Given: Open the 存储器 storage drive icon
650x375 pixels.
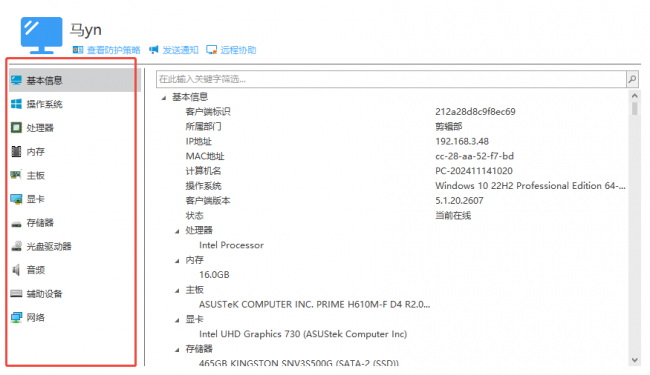Looking at the screenshot, I should (x=16, y=224).
